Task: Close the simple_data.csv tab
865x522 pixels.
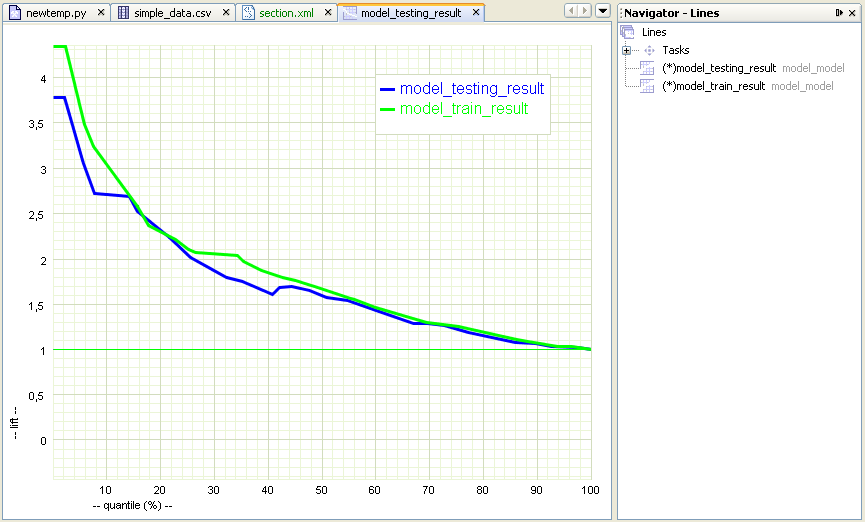Action: [x=226, y=12]
